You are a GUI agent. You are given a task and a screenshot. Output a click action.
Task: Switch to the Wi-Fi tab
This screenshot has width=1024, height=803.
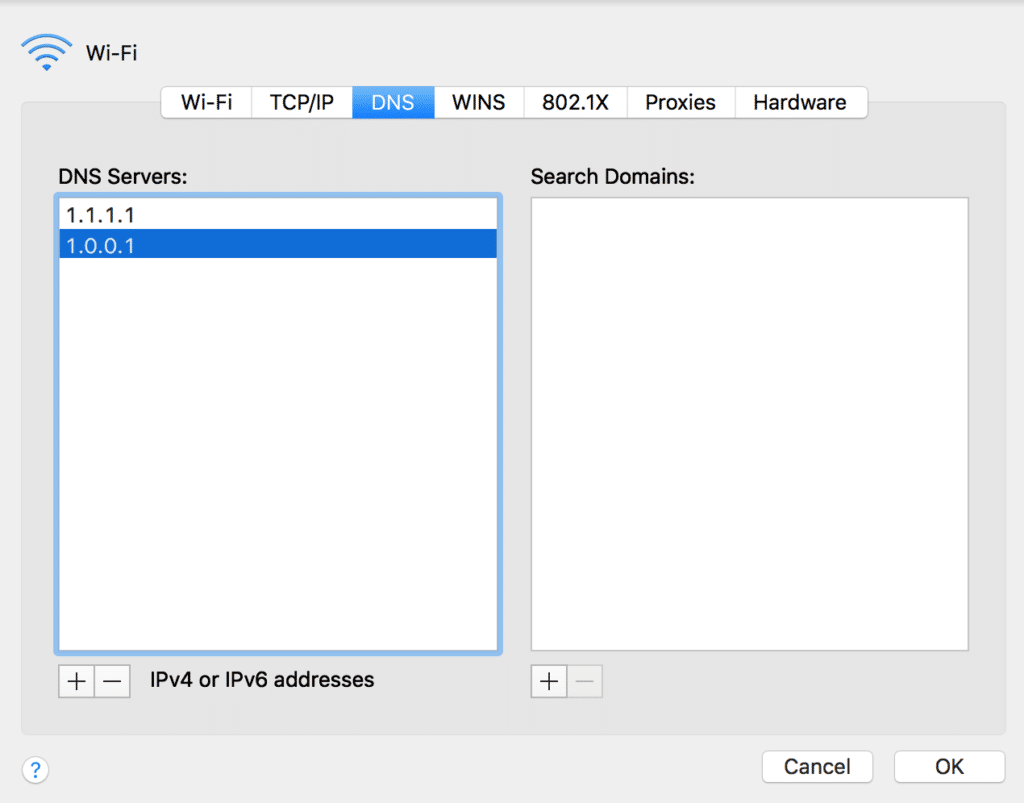click(206, 102)
